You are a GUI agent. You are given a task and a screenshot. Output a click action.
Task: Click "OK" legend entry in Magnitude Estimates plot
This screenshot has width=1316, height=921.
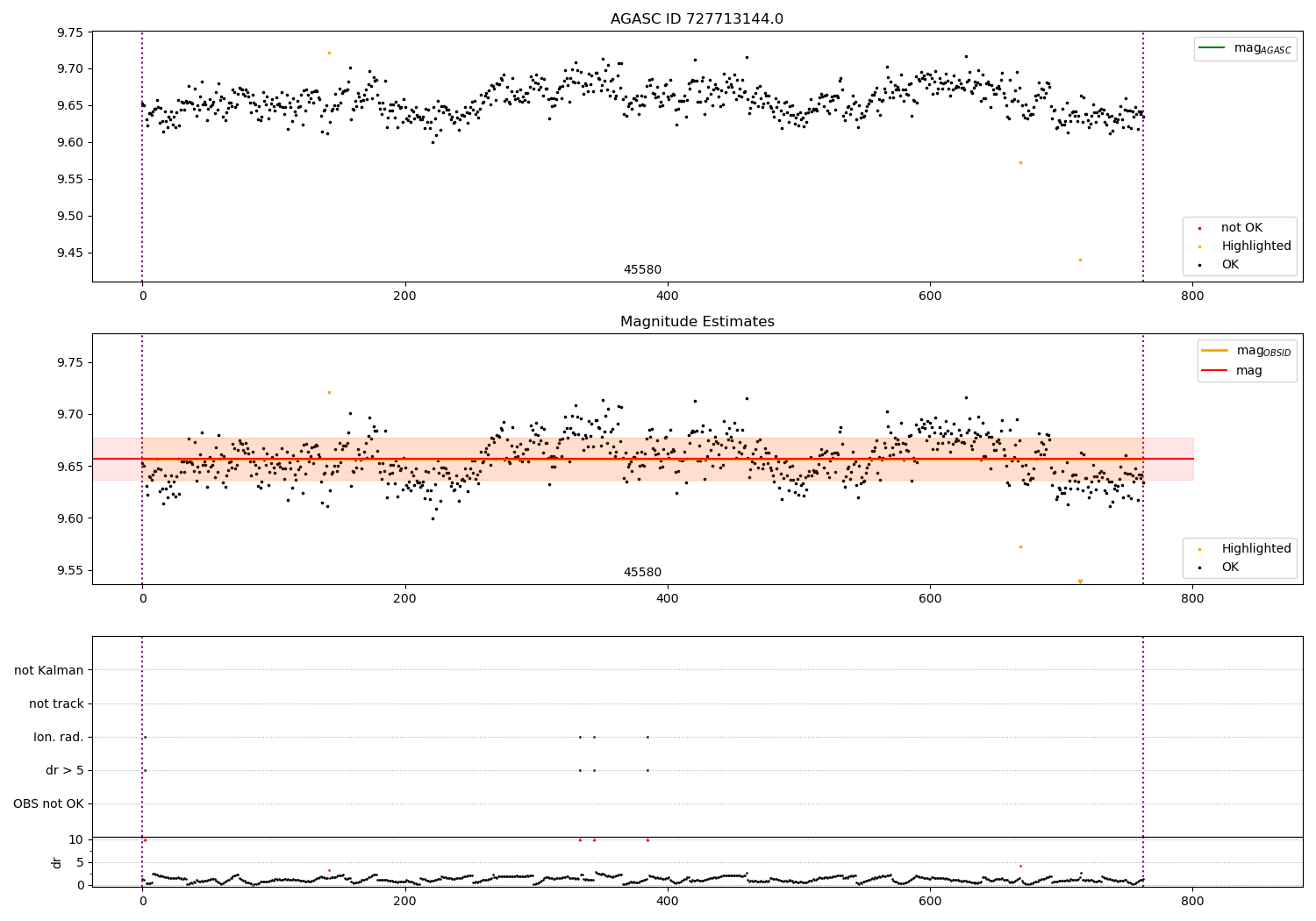point(1230,567)
